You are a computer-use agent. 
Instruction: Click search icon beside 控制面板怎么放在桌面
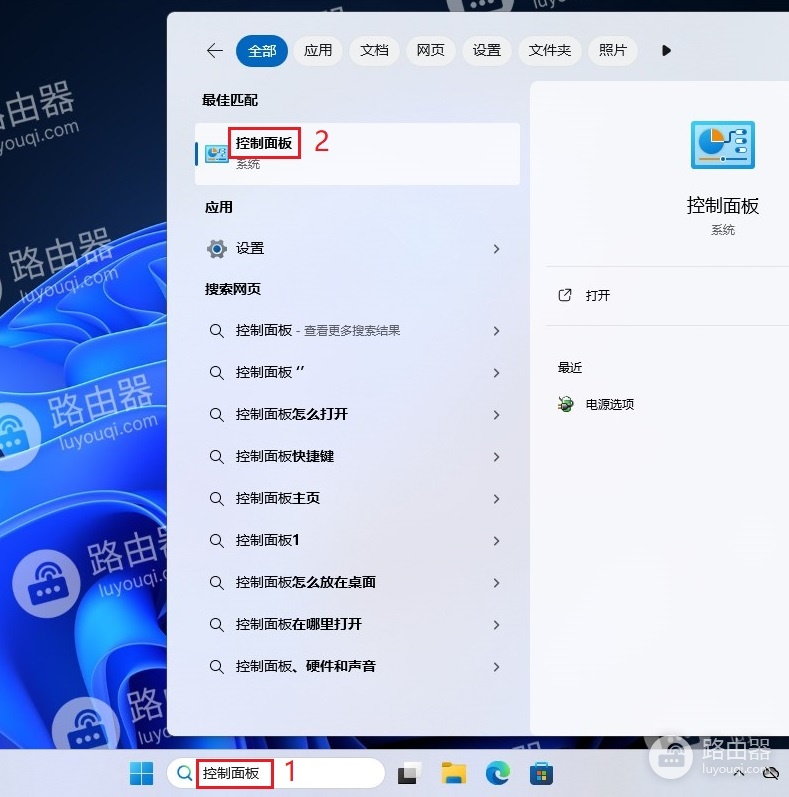click(217, 583)
